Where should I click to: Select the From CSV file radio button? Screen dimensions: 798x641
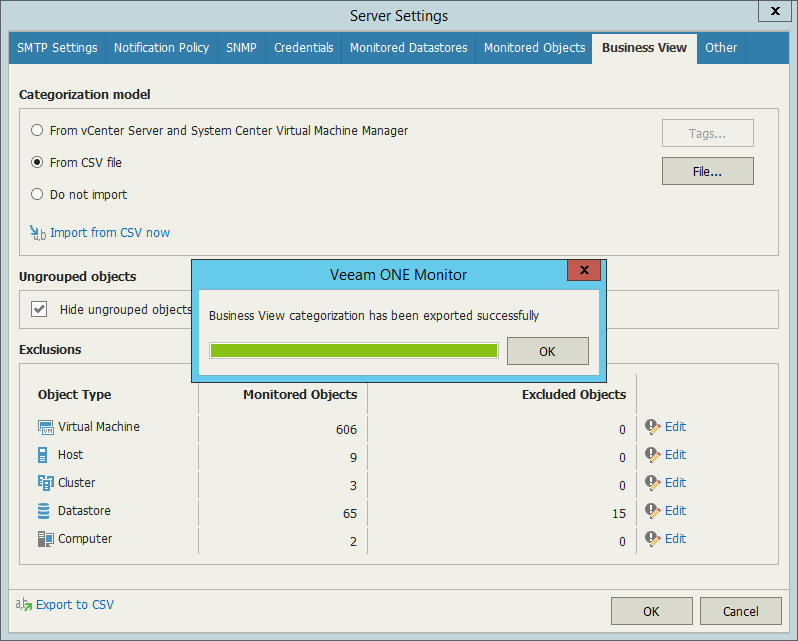(x=37, y=162)
